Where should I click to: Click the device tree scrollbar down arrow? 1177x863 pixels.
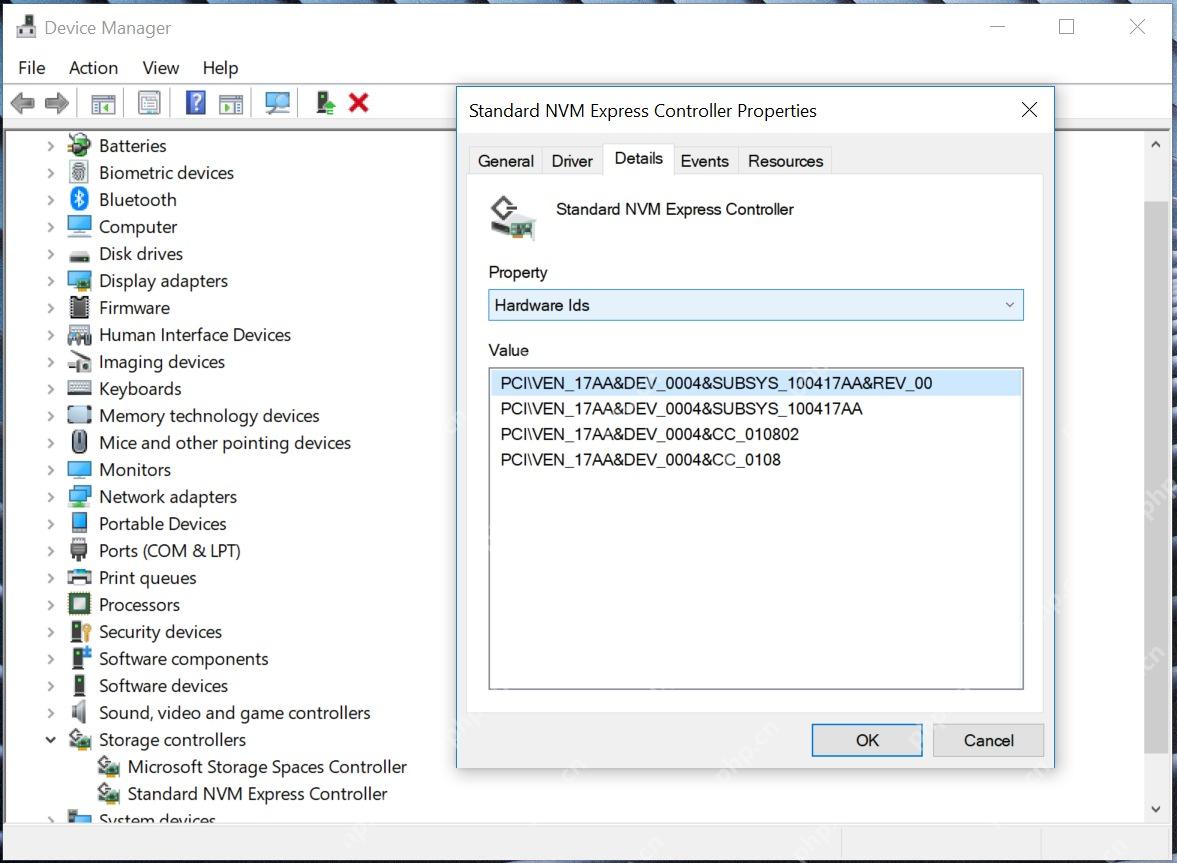[x=1156, y=809]
